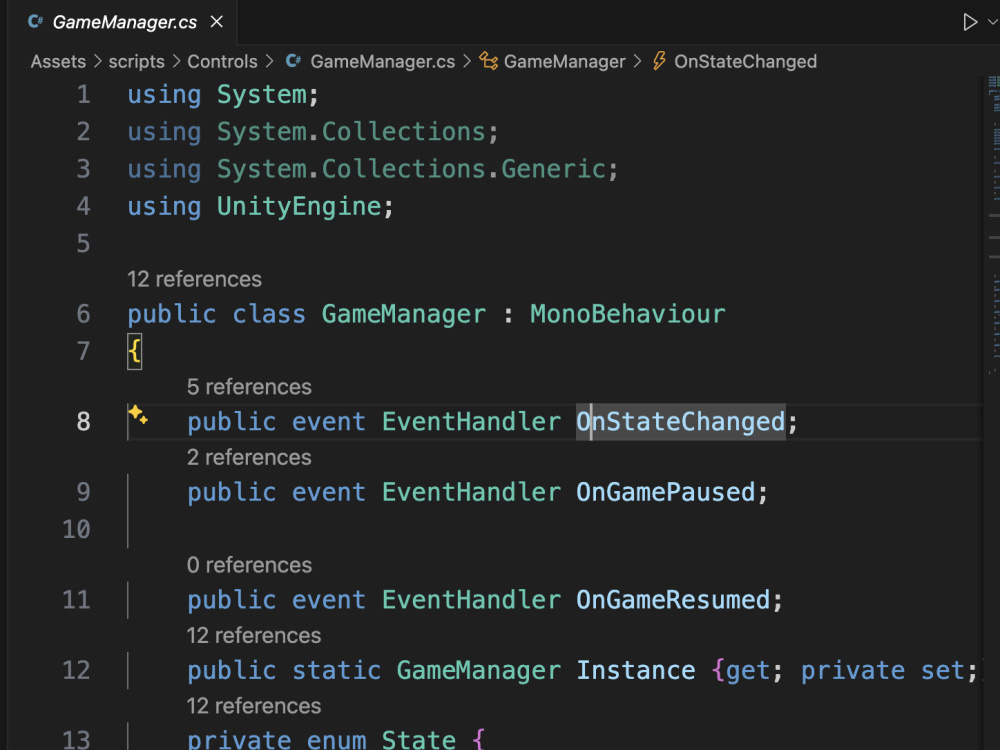
Task: Click the opening brace on line 7
Action: point(135,351)
